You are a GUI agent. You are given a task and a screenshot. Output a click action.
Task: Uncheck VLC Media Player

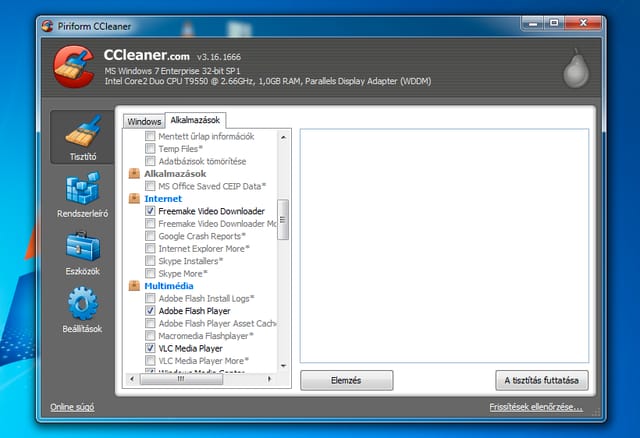click(x=150, y=348)
